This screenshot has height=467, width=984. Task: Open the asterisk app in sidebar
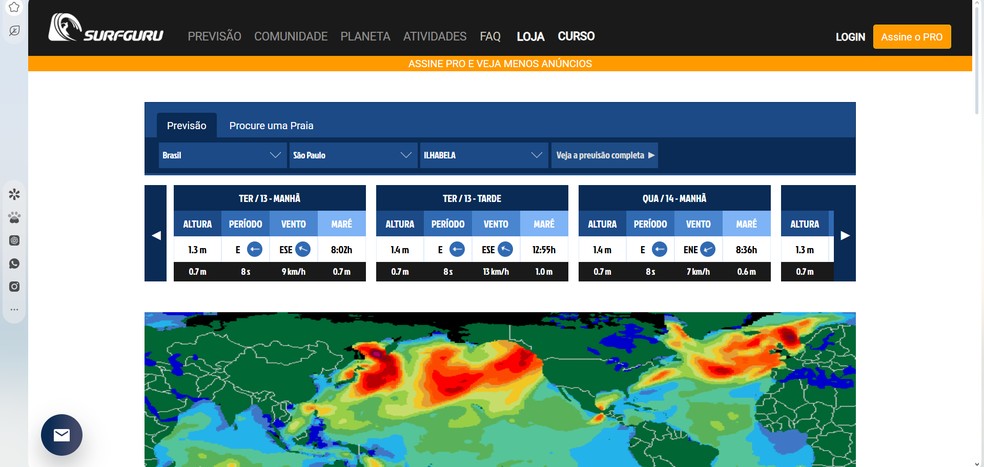[14, 194]
